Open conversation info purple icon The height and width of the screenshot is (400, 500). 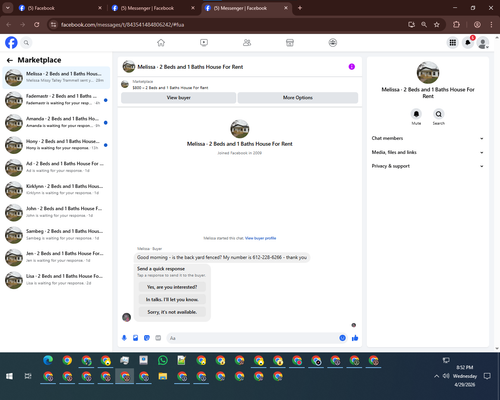(352, 67)
